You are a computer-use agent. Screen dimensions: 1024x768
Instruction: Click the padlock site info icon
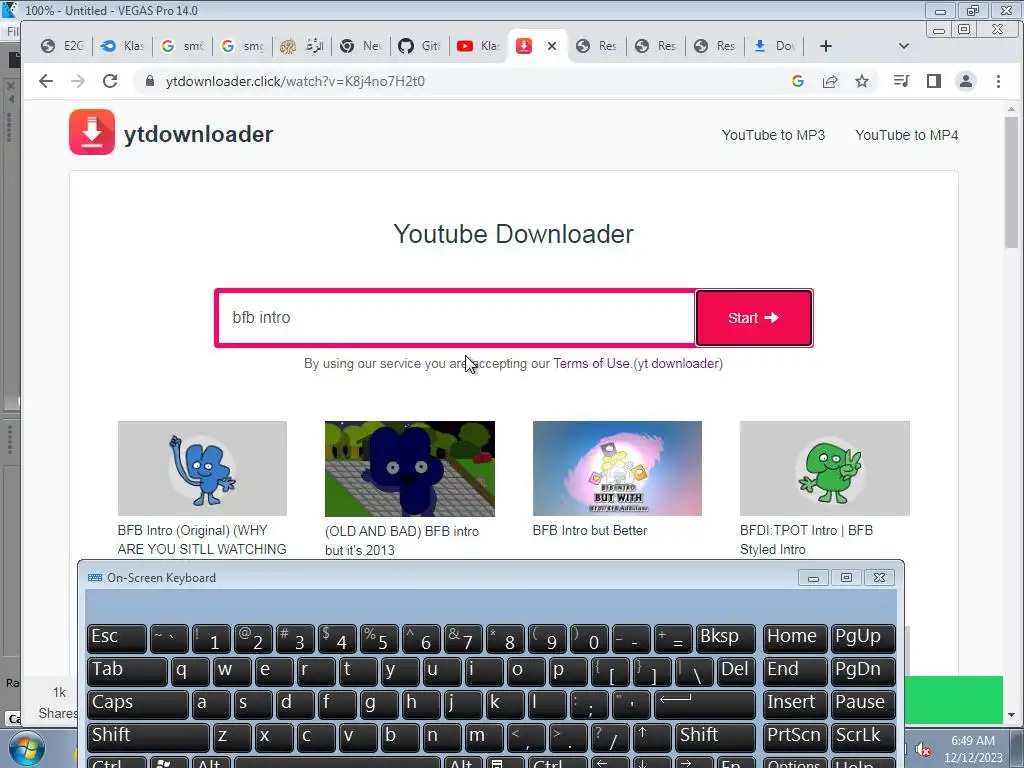tap(150, 81)
